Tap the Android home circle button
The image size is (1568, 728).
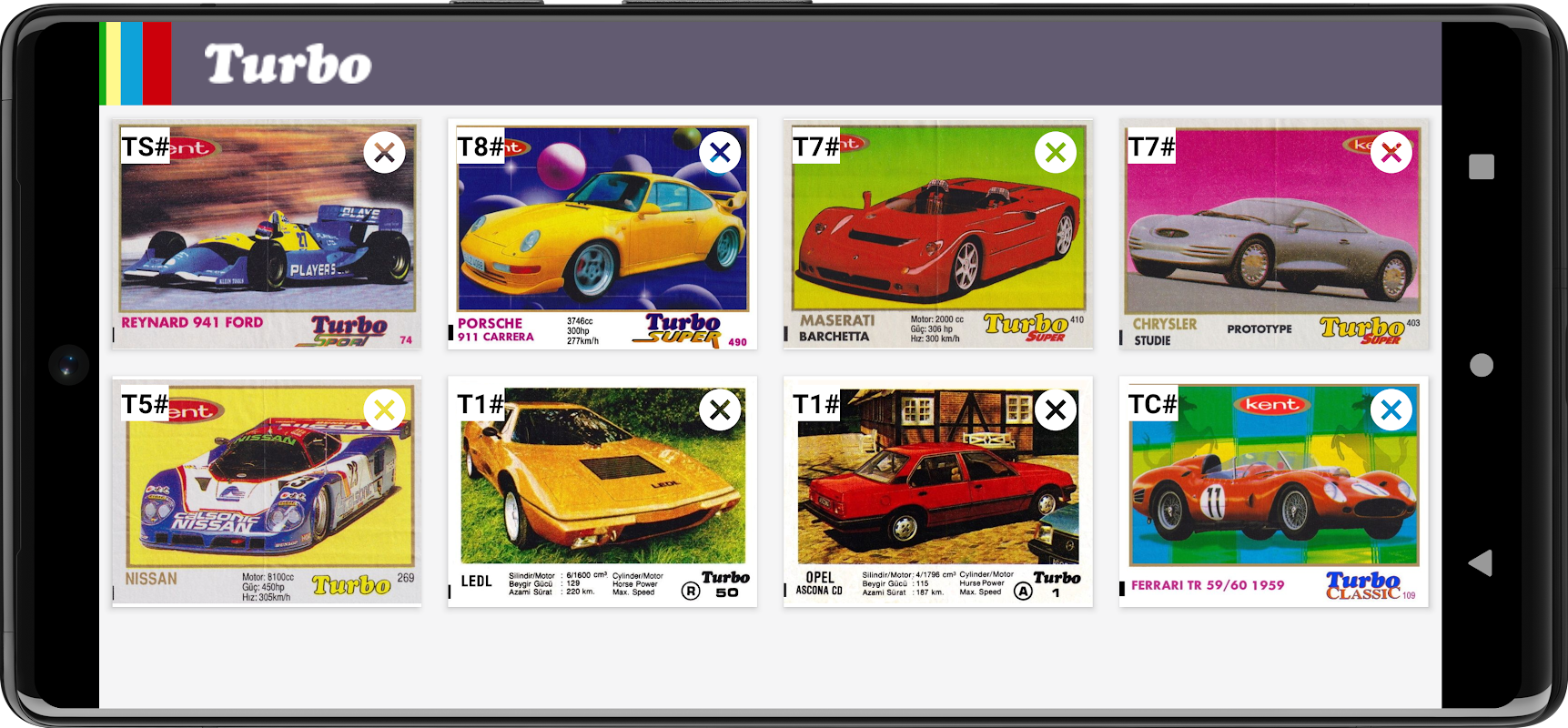click(x=1482, y=365)
